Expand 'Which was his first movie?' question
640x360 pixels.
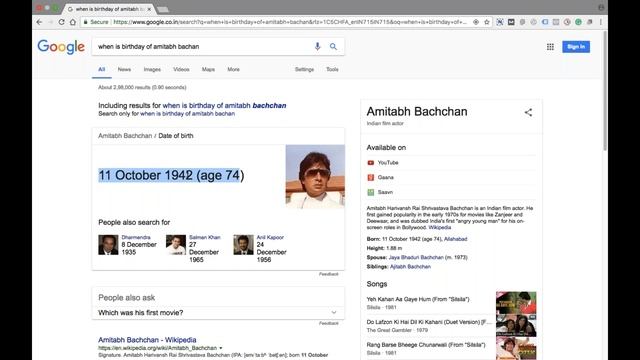pyautogui.click(x=218, y=313)
